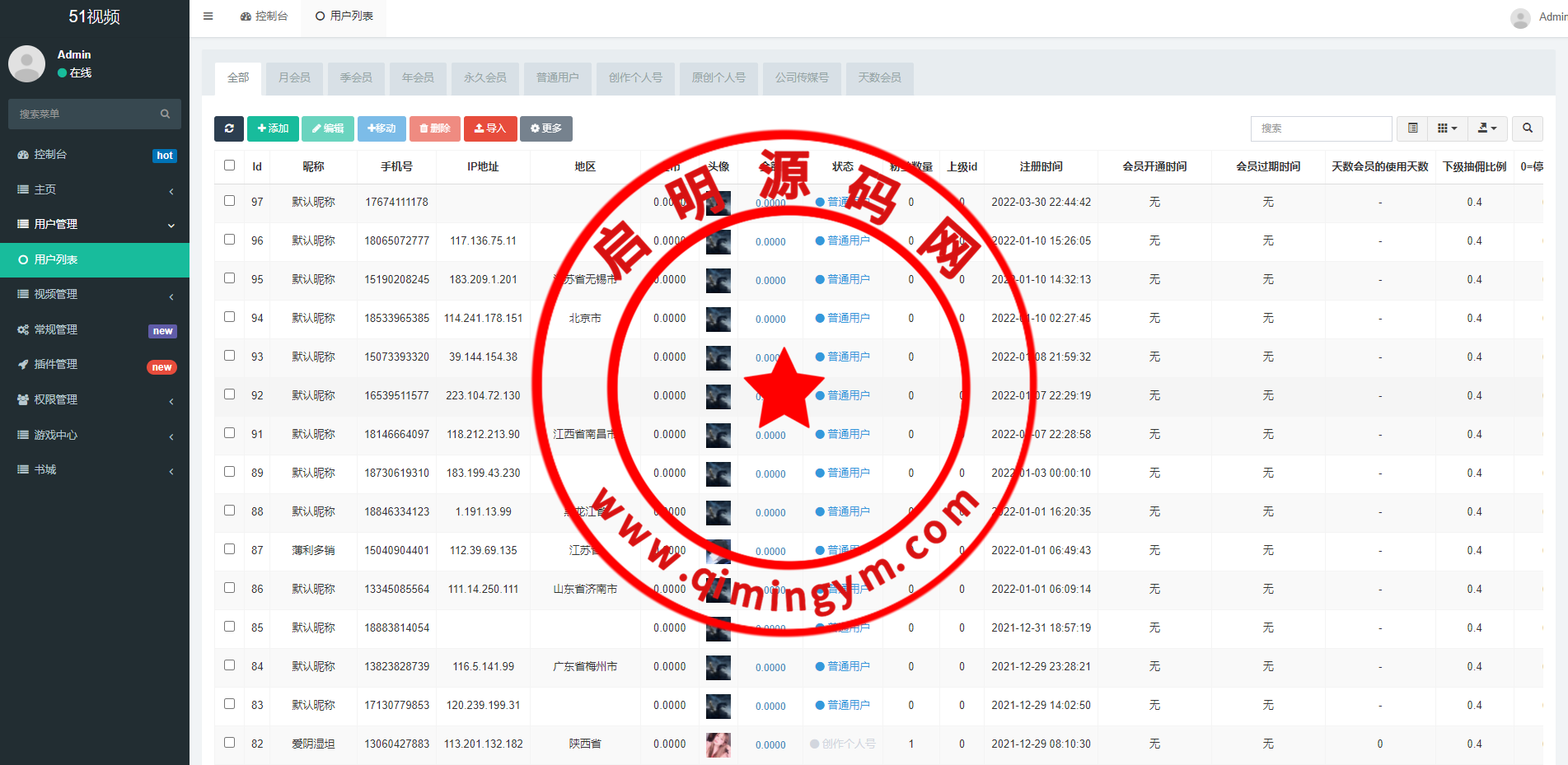Expand the 视频管理 sidebar menu
Viewport: 1568px width, 765px height.
coord(55,295)
